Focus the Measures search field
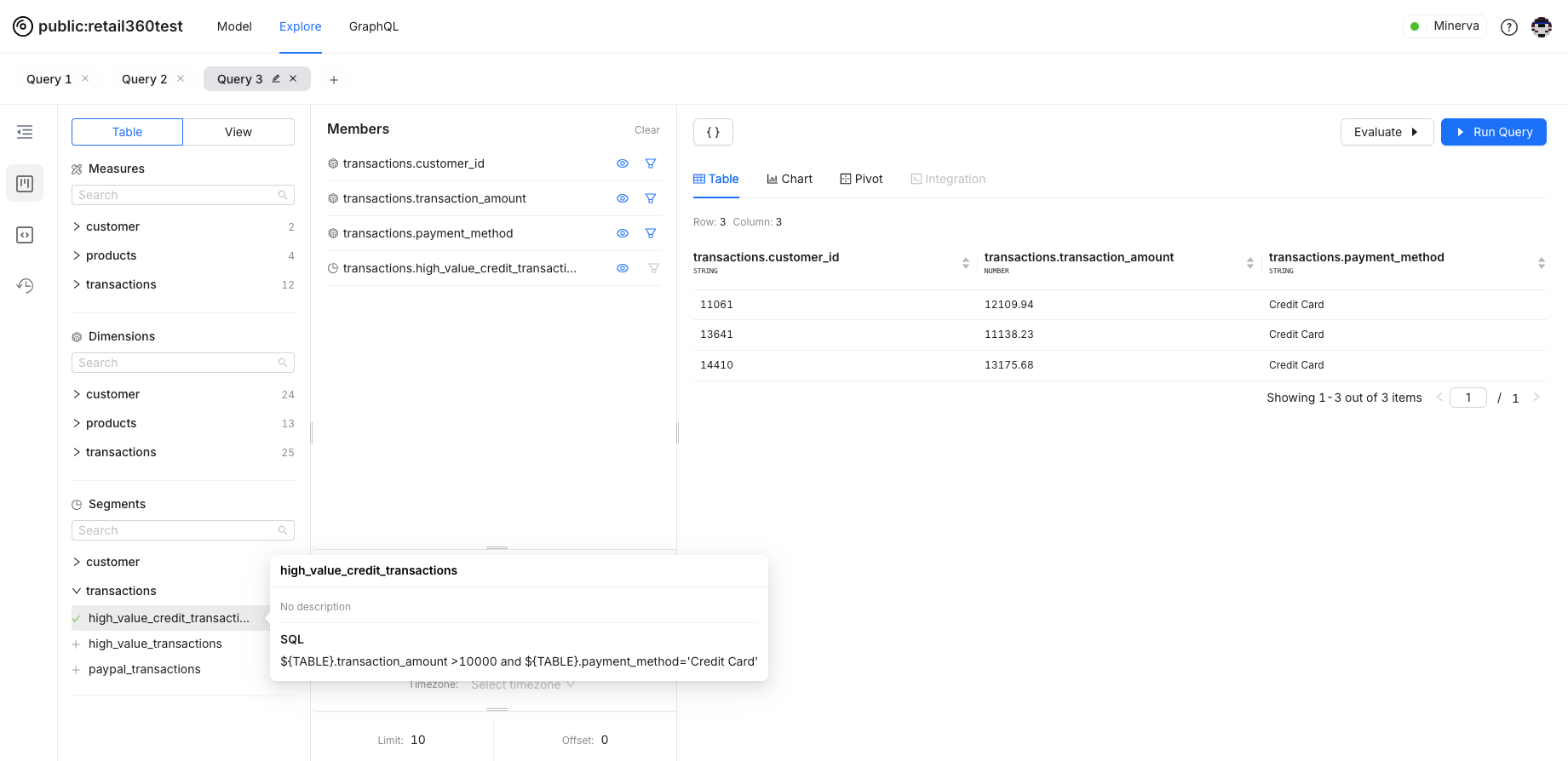The image size is (1568, 761). coord(183,195)
